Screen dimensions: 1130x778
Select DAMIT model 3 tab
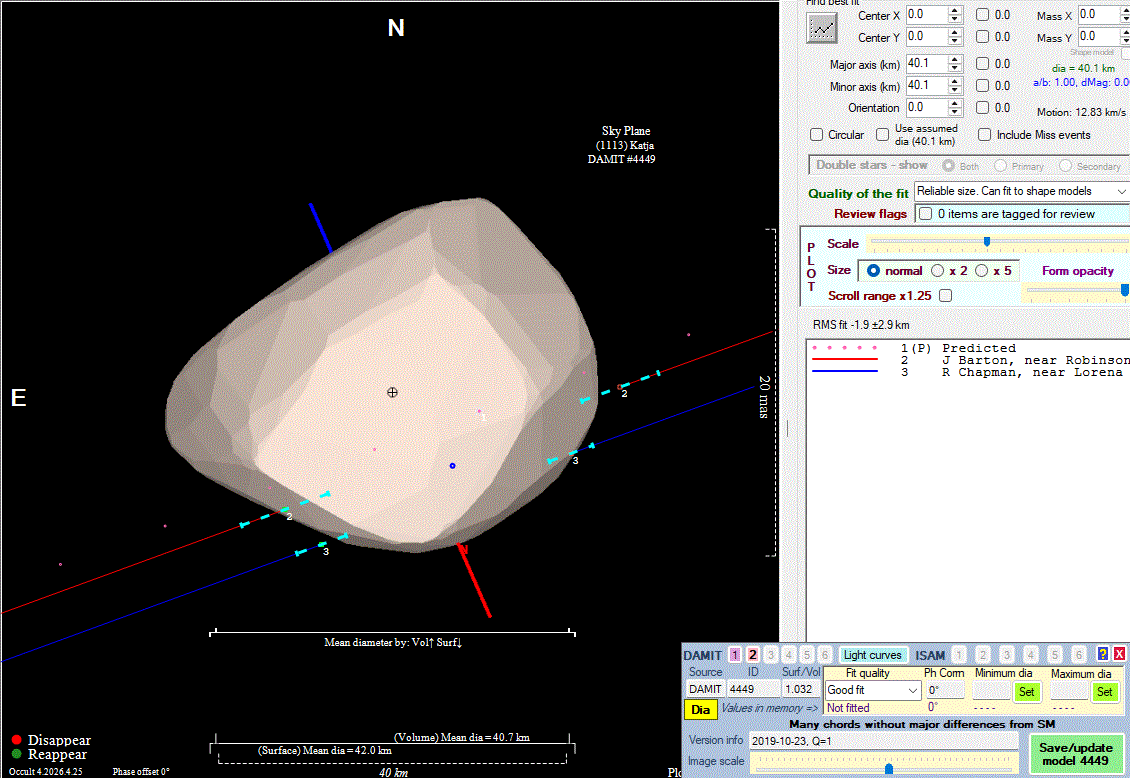point(770,654)
